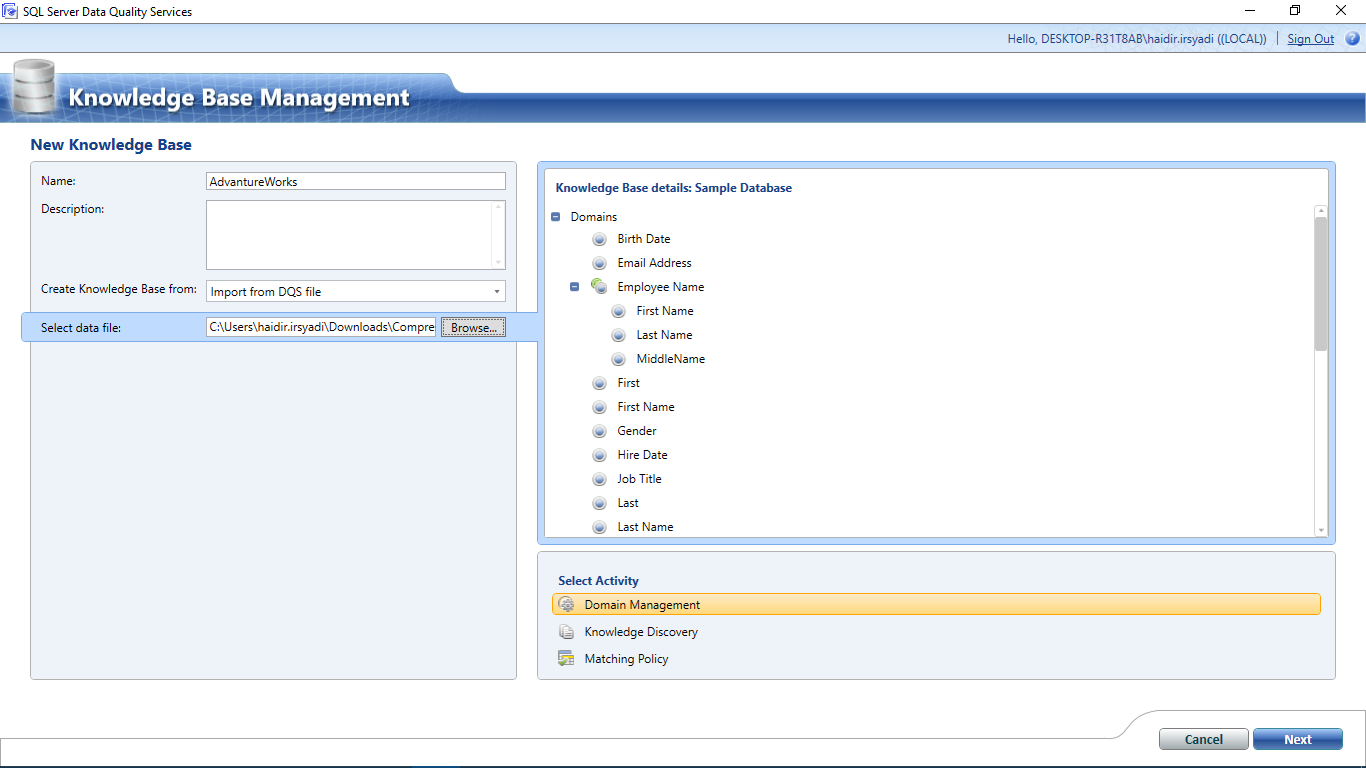The height and width of the screenshot is (768, 1366).
Task: Click the Hire Date domain icon
Action: pos(599,454)
